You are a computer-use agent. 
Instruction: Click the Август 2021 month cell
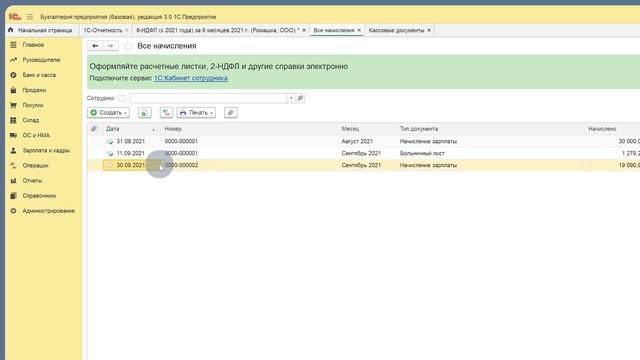coord(357,141)
